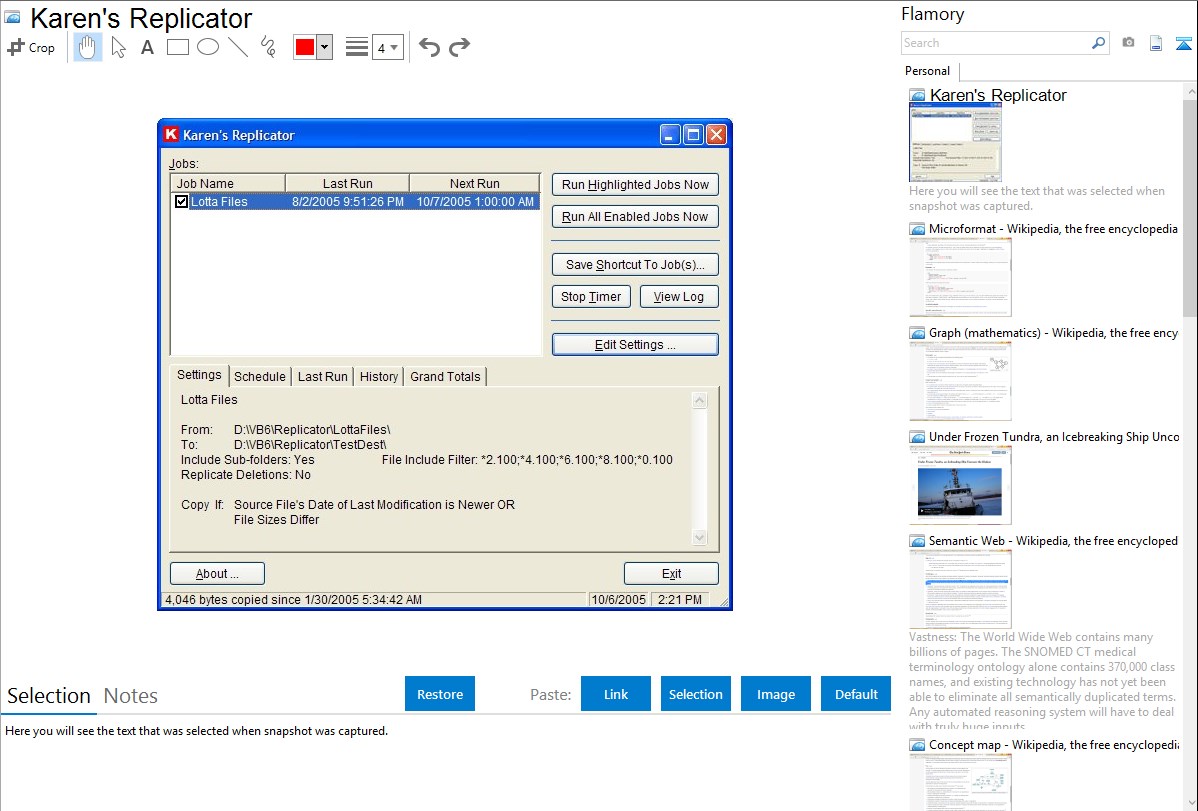Open the Graph (mathematics) snapshot thumbnail
This screenshot has width=1198, height=811.
960,381
